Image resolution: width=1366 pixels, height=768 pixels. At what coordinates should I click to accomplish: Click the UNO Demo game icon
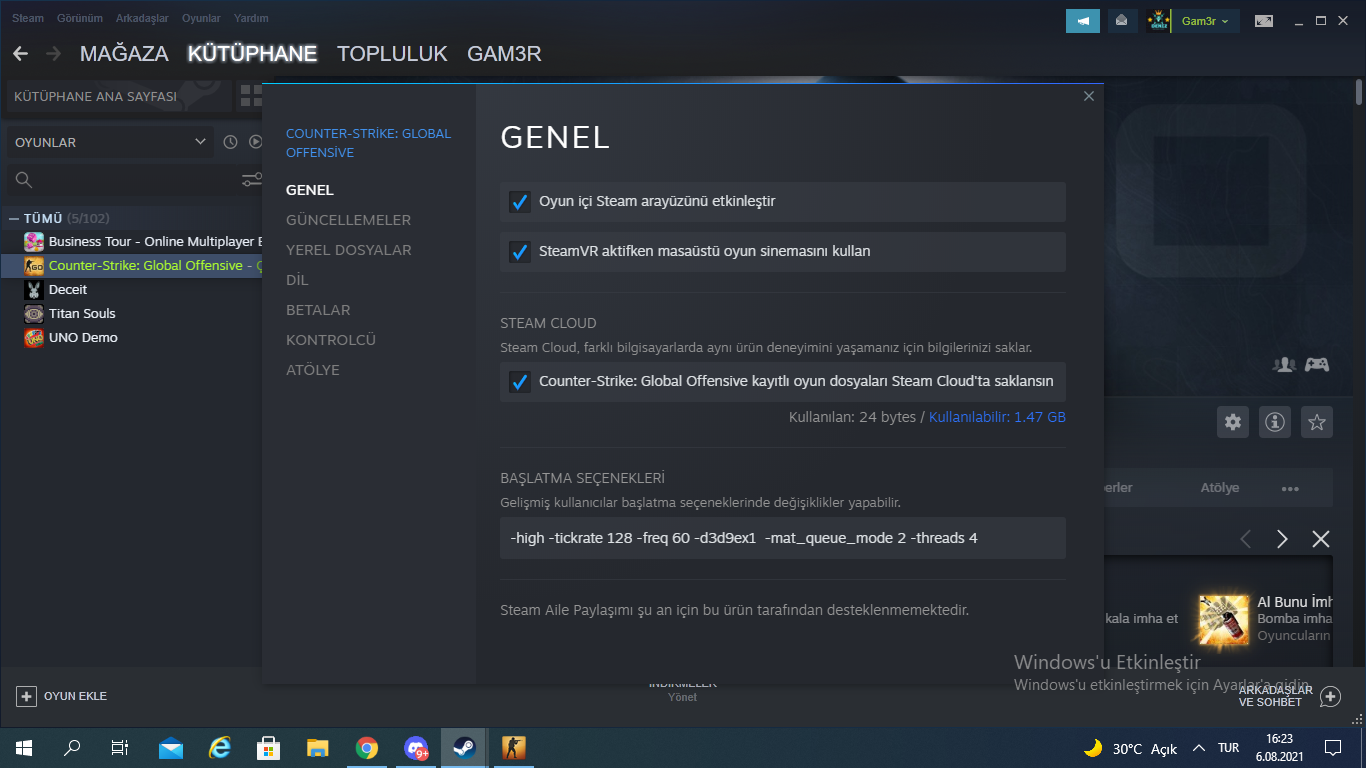tap(34, 338)
